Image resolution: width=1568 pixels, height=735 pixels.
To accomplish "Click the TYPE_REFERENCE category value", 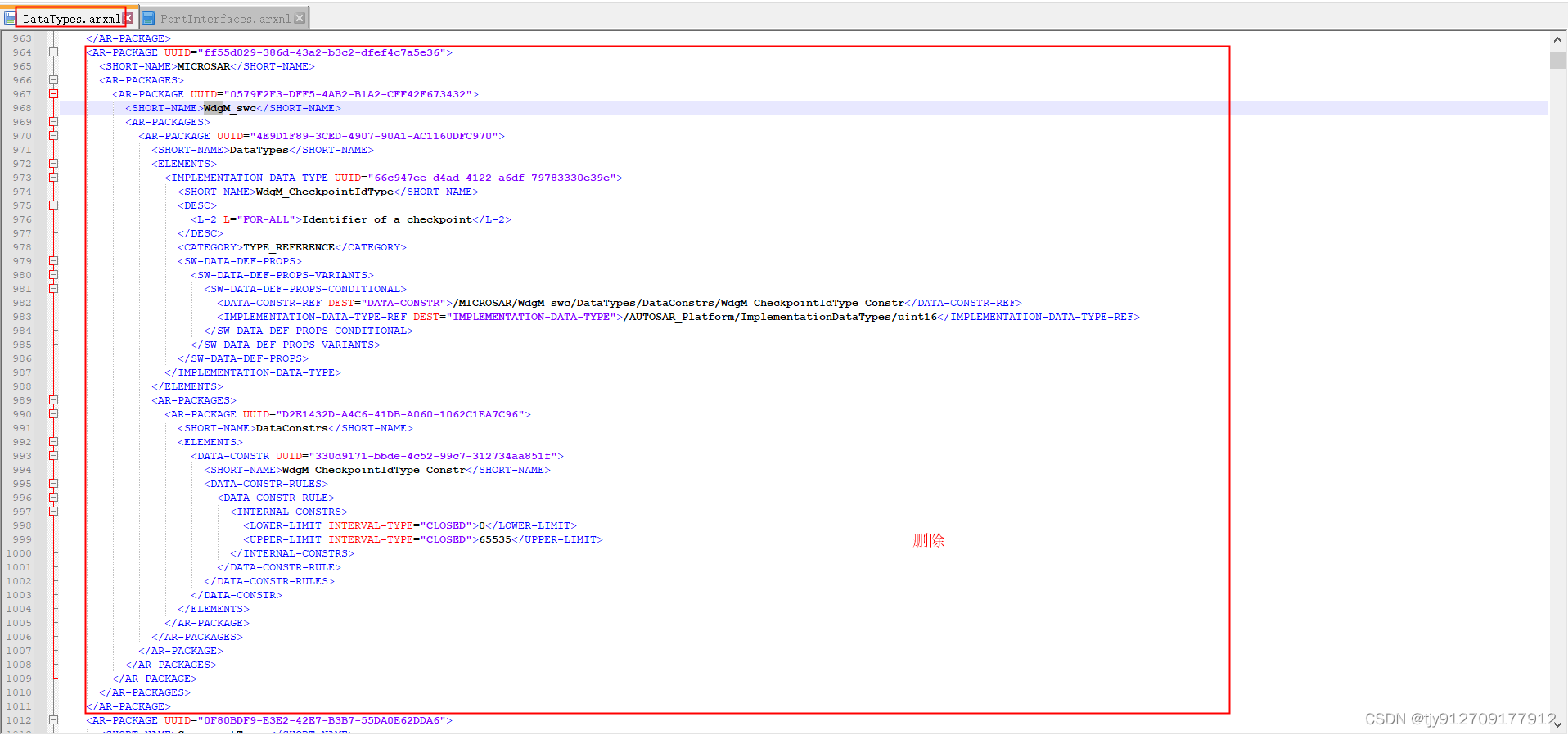I will (x=289, y=247).
